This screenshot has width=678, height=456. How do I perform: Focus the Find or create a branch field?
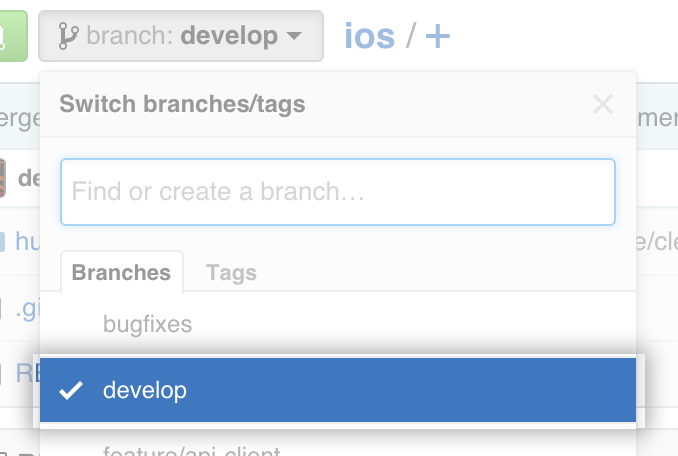[338, 192]
